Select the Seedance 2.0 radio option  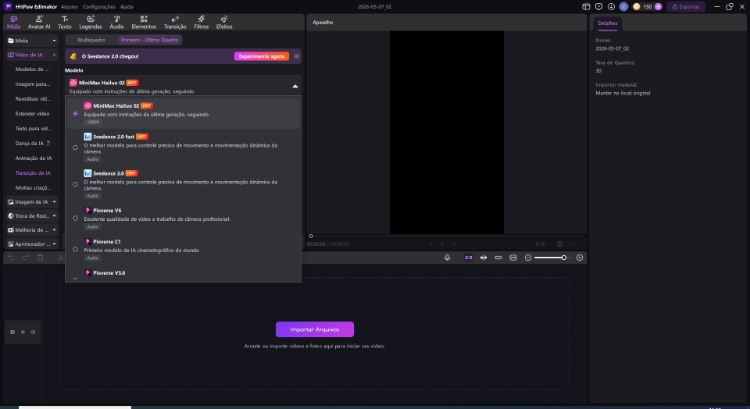(x=75, y=184)
